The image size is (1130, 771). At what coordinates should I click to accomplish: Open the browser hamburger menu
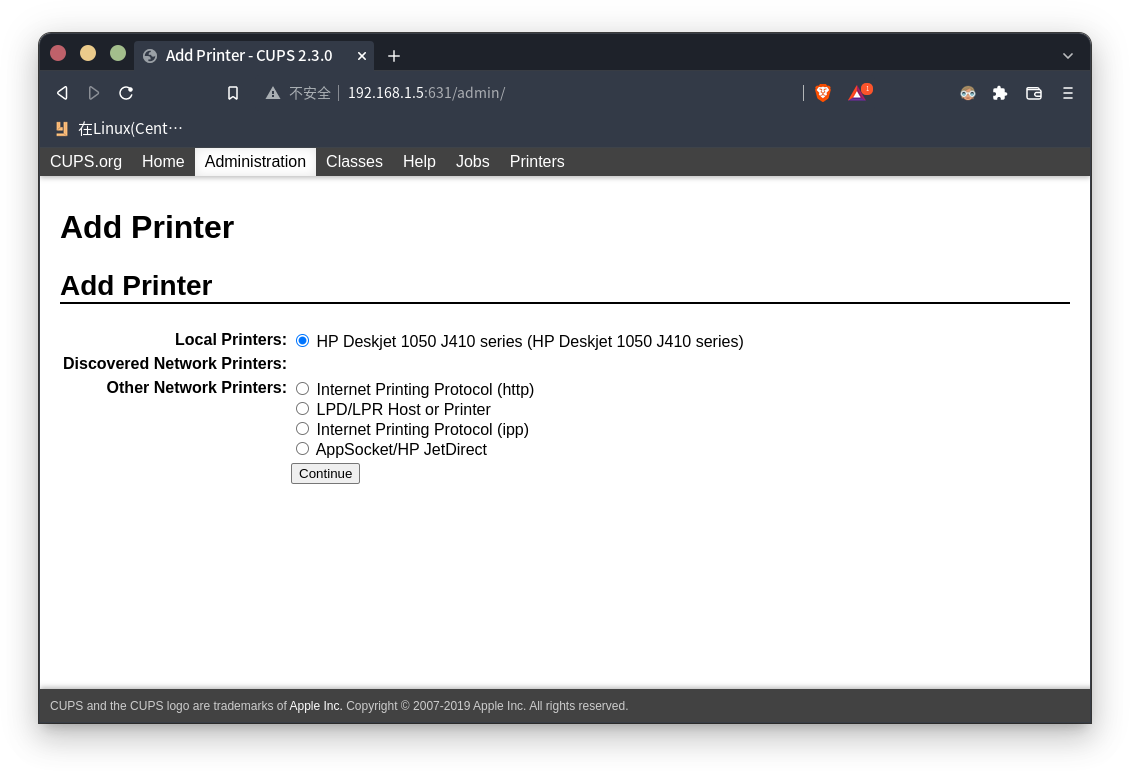1067,93
